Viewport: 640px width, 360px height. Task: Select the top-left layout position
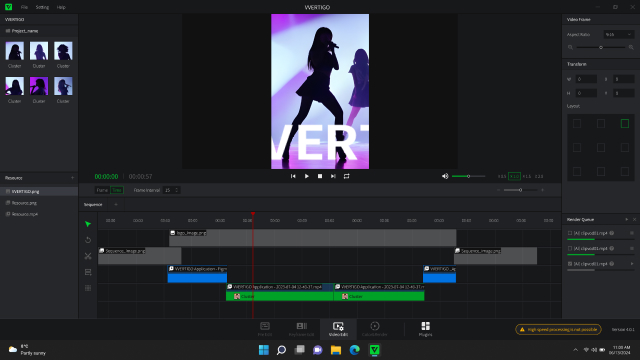[x=577, y=123]
